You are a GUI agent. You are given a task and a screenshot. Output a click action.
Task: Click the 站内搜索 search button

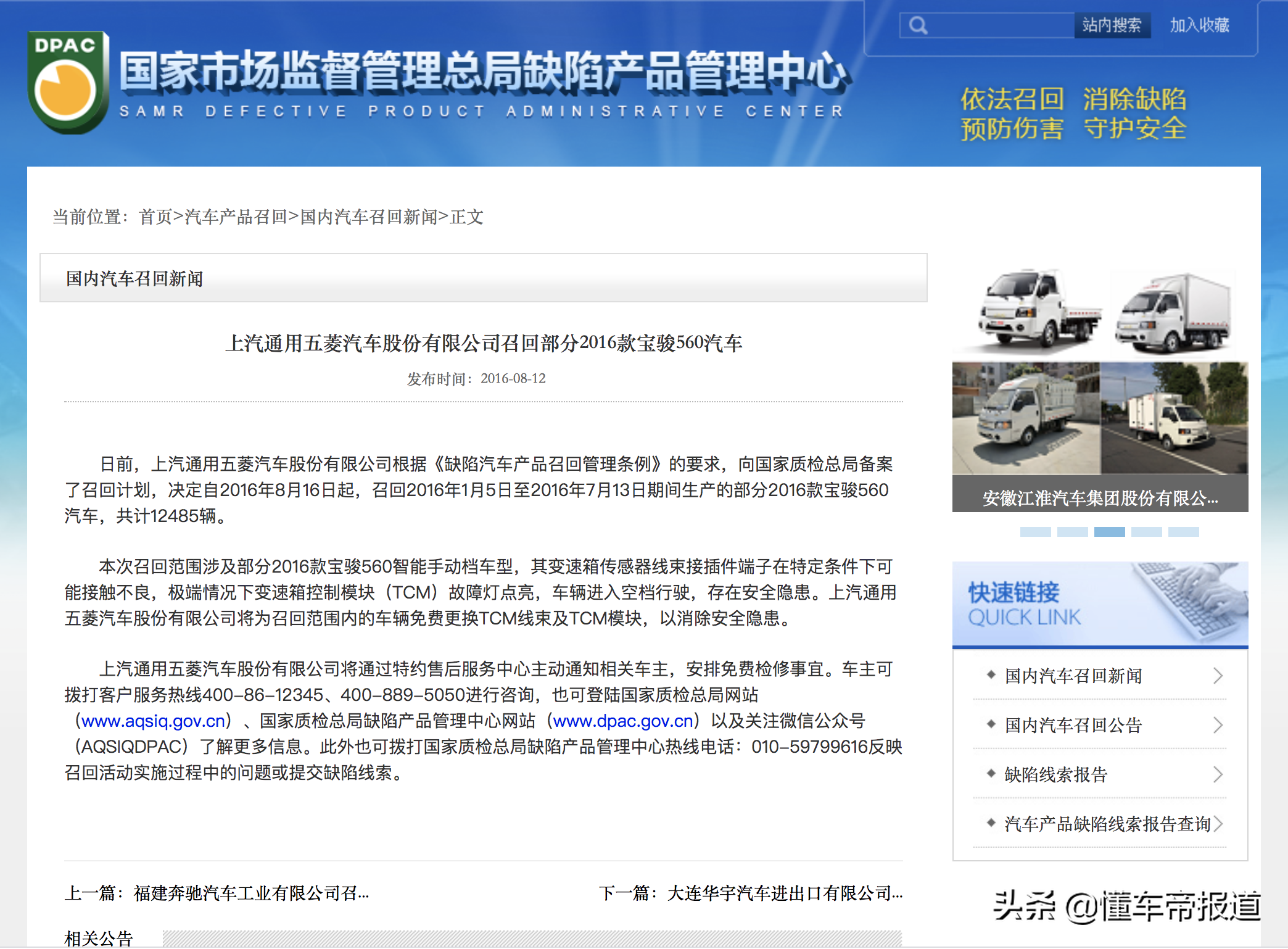[1112, 25]
